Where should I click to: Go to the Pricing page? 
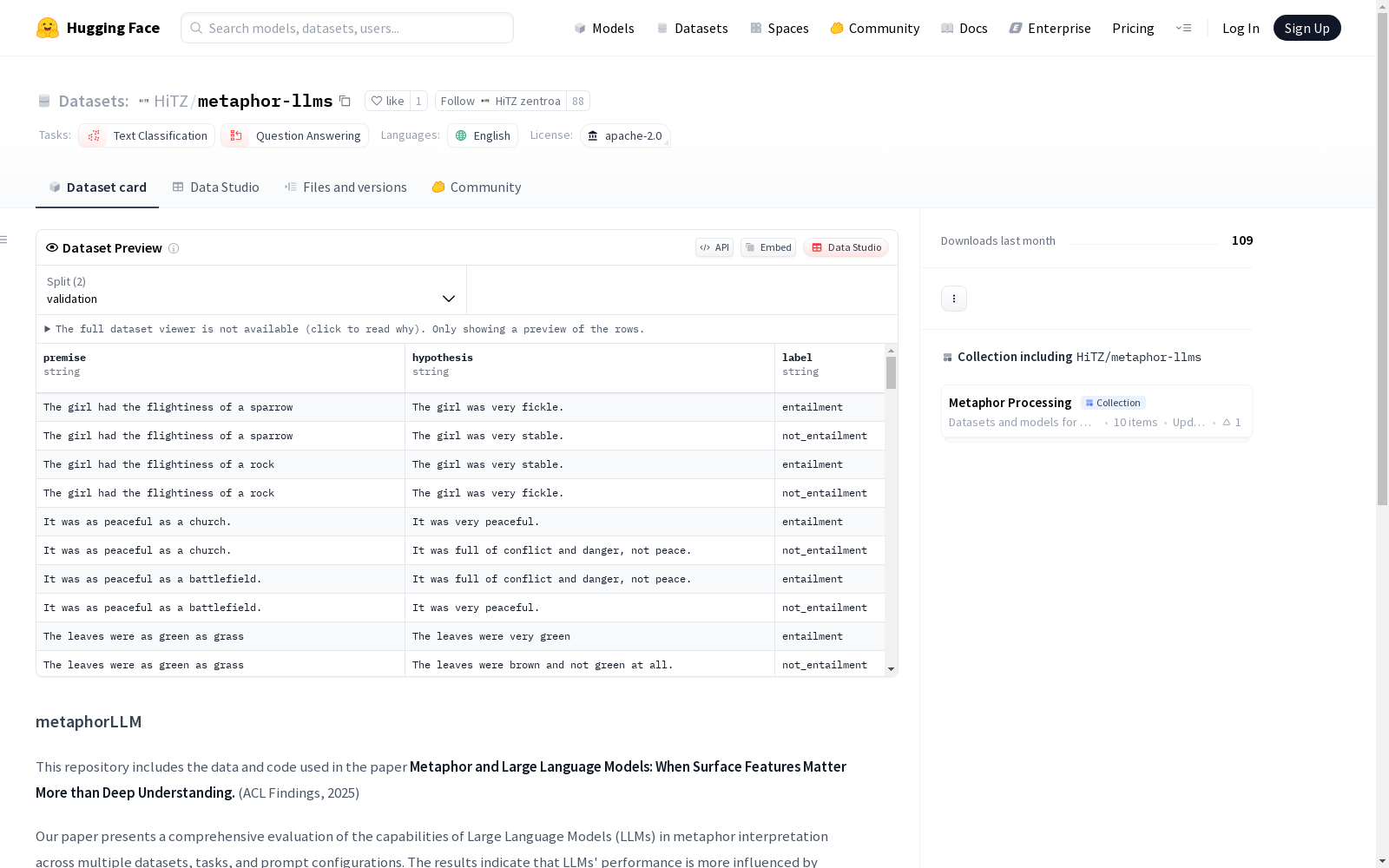(x=1133, y=28)
